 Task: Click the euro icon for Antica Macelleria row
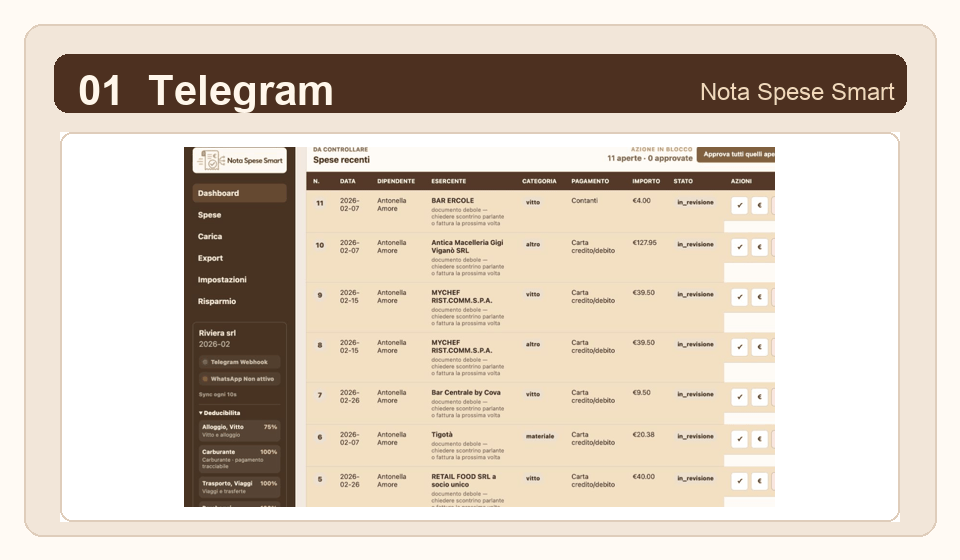coord(760,247)
